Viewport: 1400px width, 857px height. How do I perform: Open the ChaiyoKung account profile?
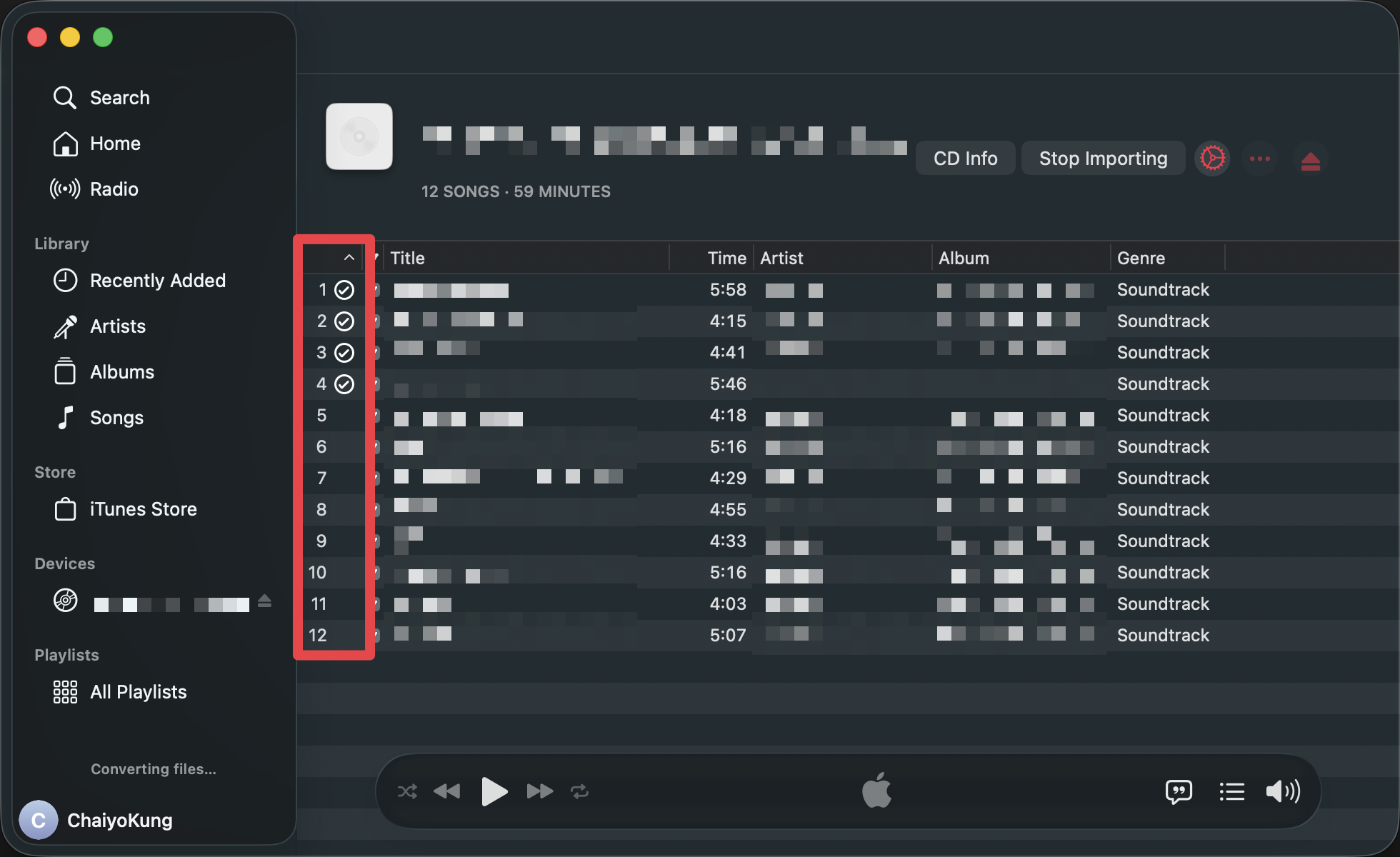click(119, 821)
